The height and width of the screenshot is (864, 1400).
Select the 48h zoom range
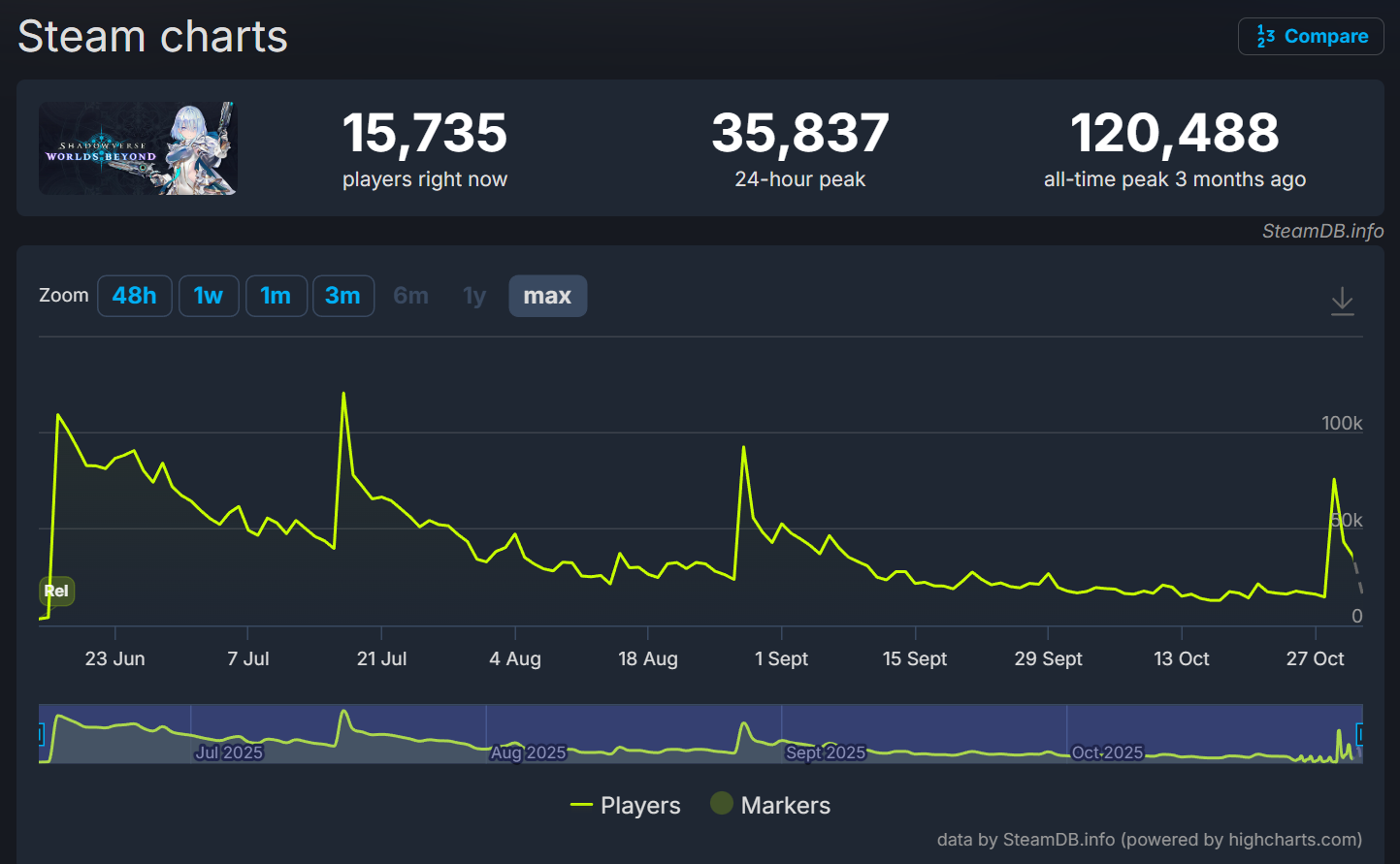(135, 296)
